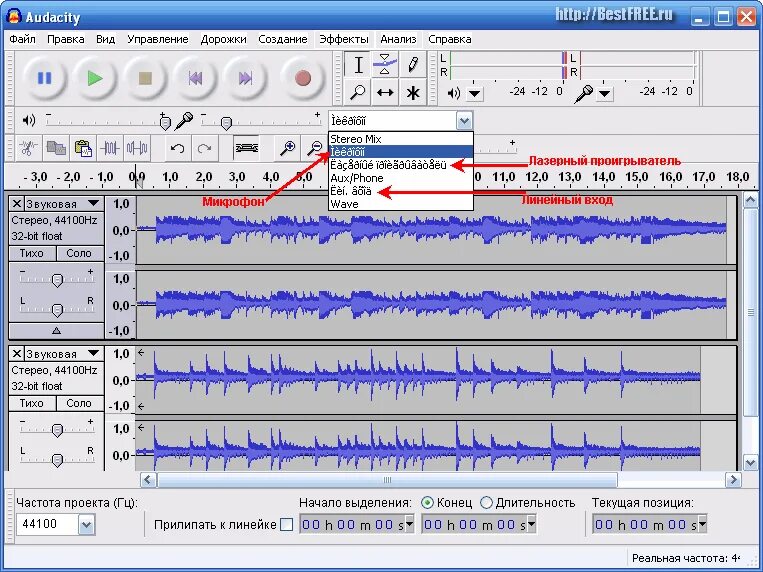Skip to start with the rewind button
The height and width of the screenshot is (572, 763).
(x=195, y=78)
